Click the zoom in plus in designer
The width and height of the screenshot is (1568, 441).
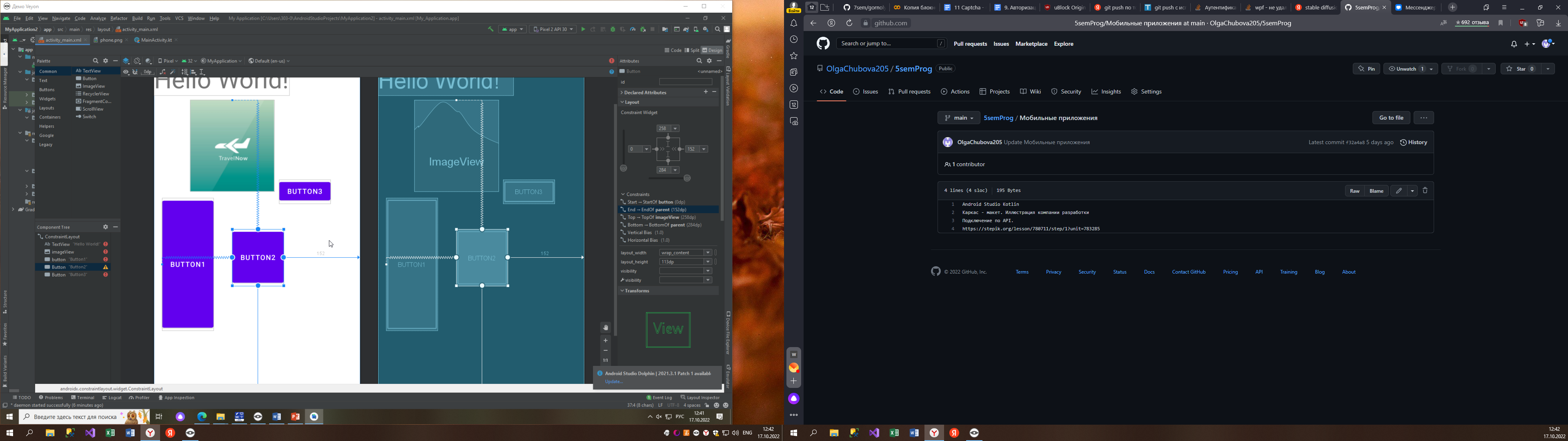(606, 341)
